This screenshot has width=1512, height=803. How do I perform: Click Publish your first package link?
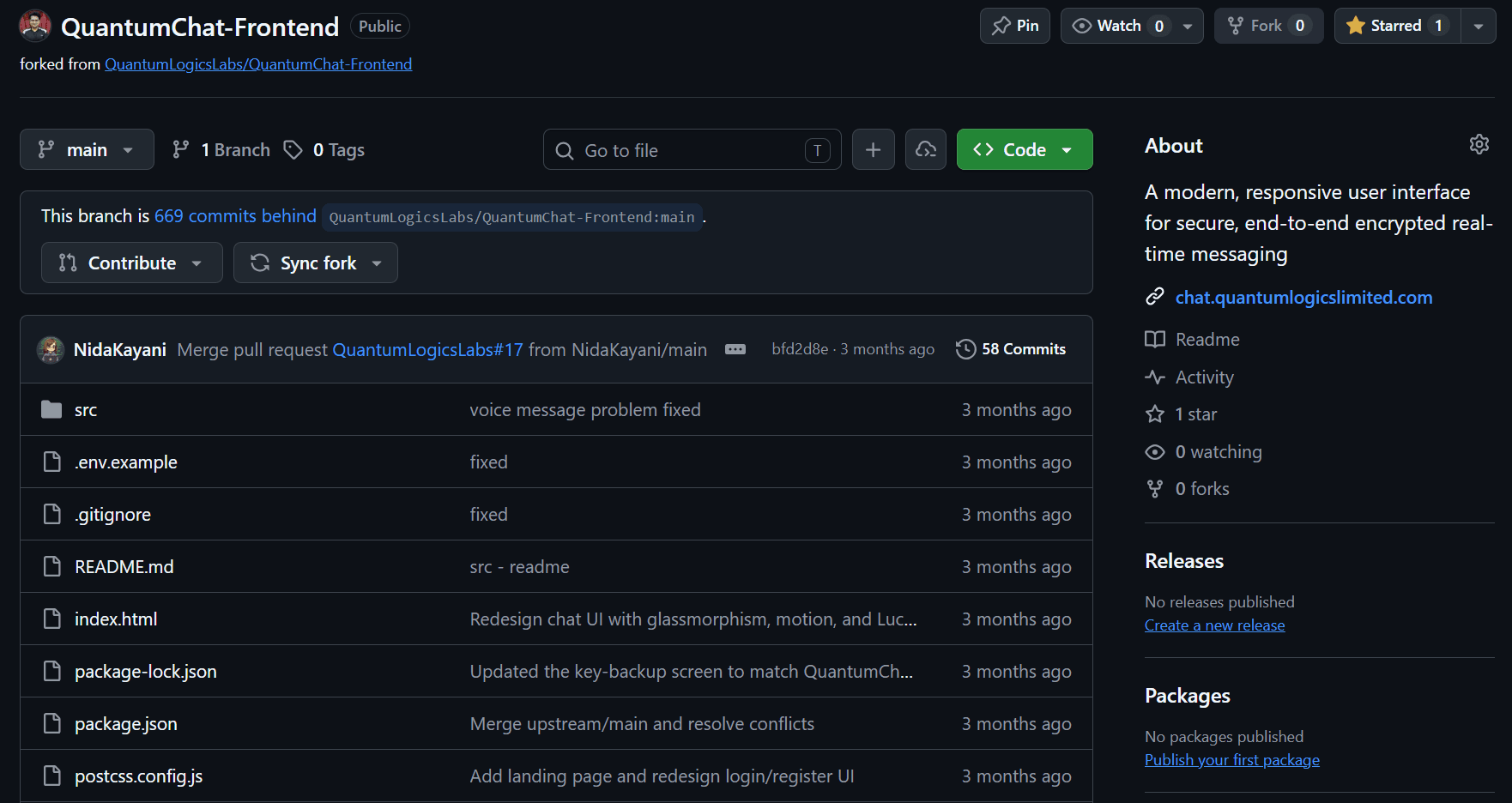1232,760
